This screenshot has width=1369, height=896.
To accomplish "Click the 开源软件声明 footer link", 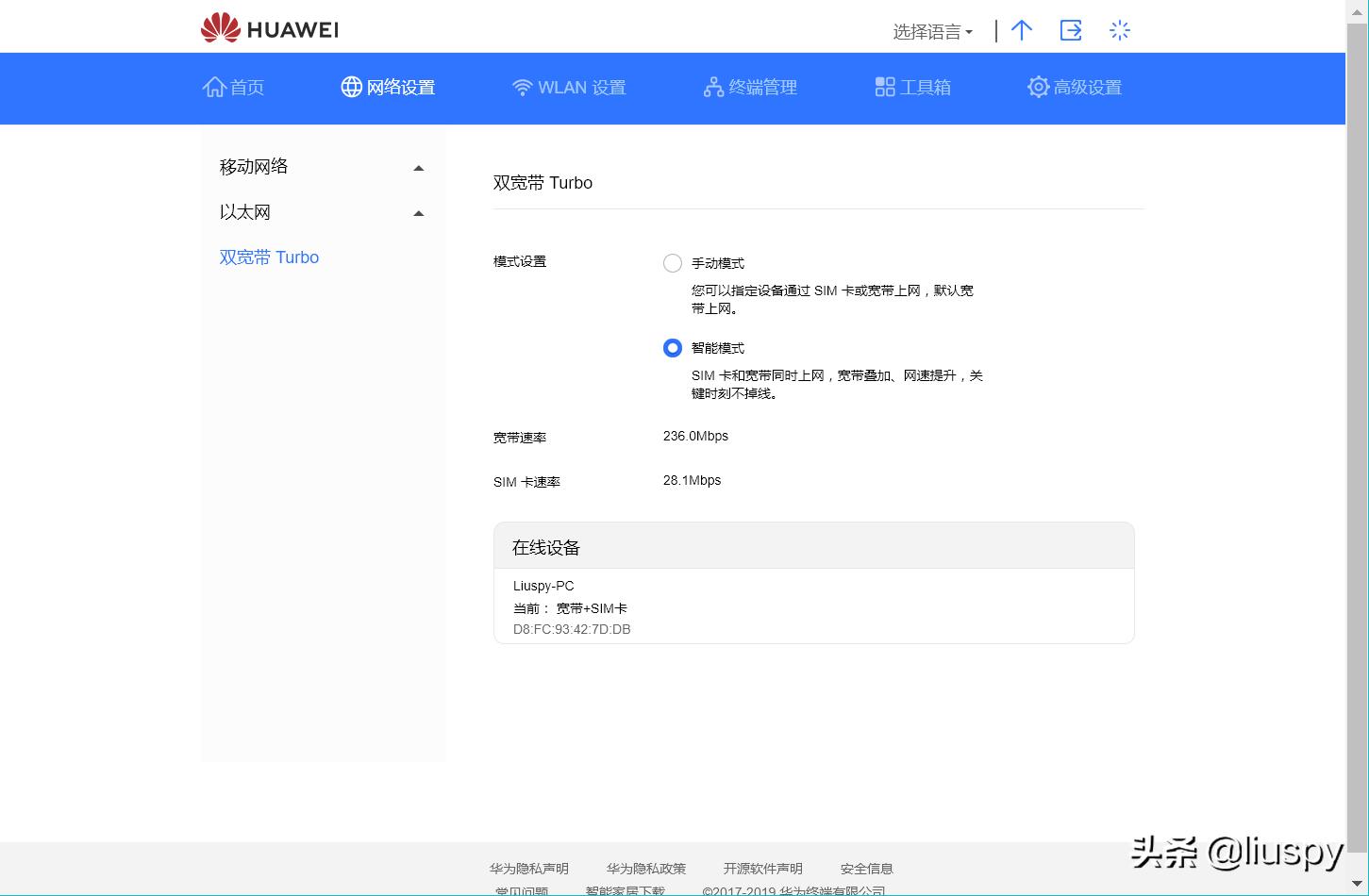I will pos(762,868).
